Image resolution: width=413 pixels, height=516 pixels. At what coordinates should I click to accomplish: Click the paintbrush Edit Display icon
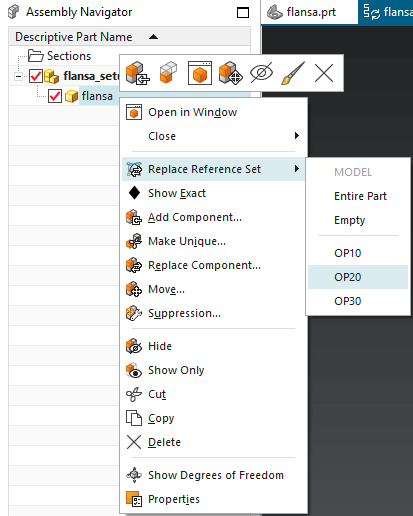pos(293,73)
